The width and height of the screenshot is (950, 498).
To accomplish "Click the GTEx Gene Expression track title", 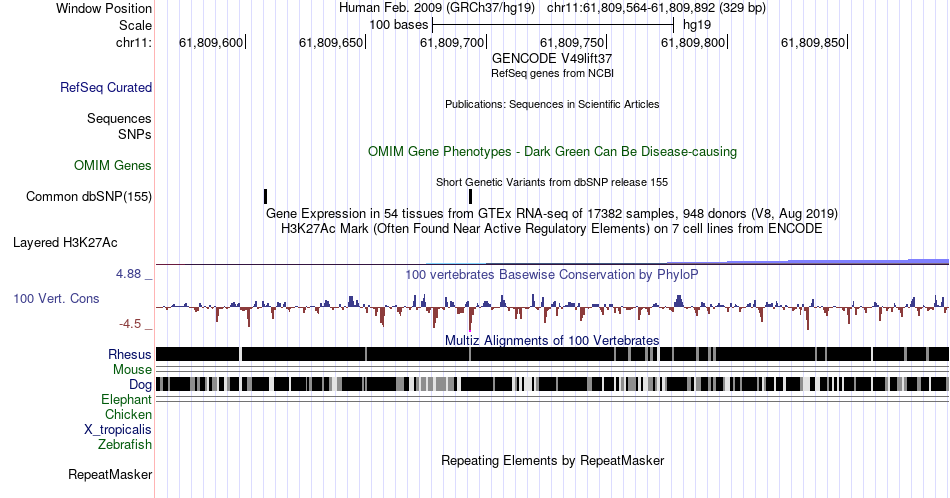I will [552, 213].
